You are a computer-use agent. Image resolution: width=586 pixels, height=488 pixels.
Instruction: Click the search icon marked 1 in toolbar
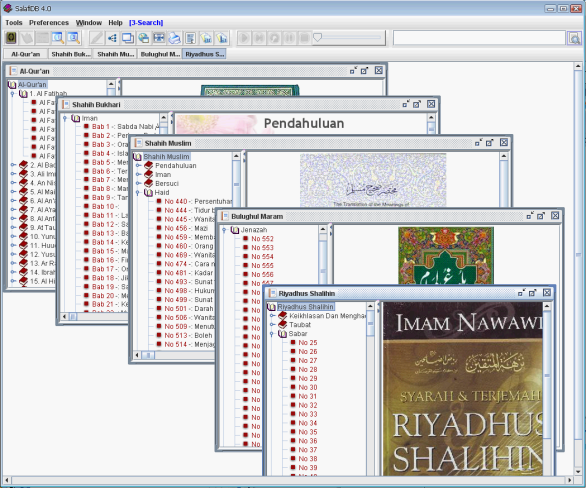coord(58,38)
